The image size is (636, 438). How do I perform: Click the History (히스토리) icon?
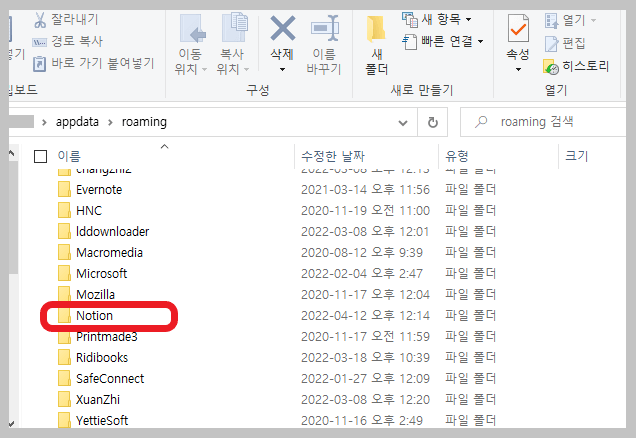[551, 67]
